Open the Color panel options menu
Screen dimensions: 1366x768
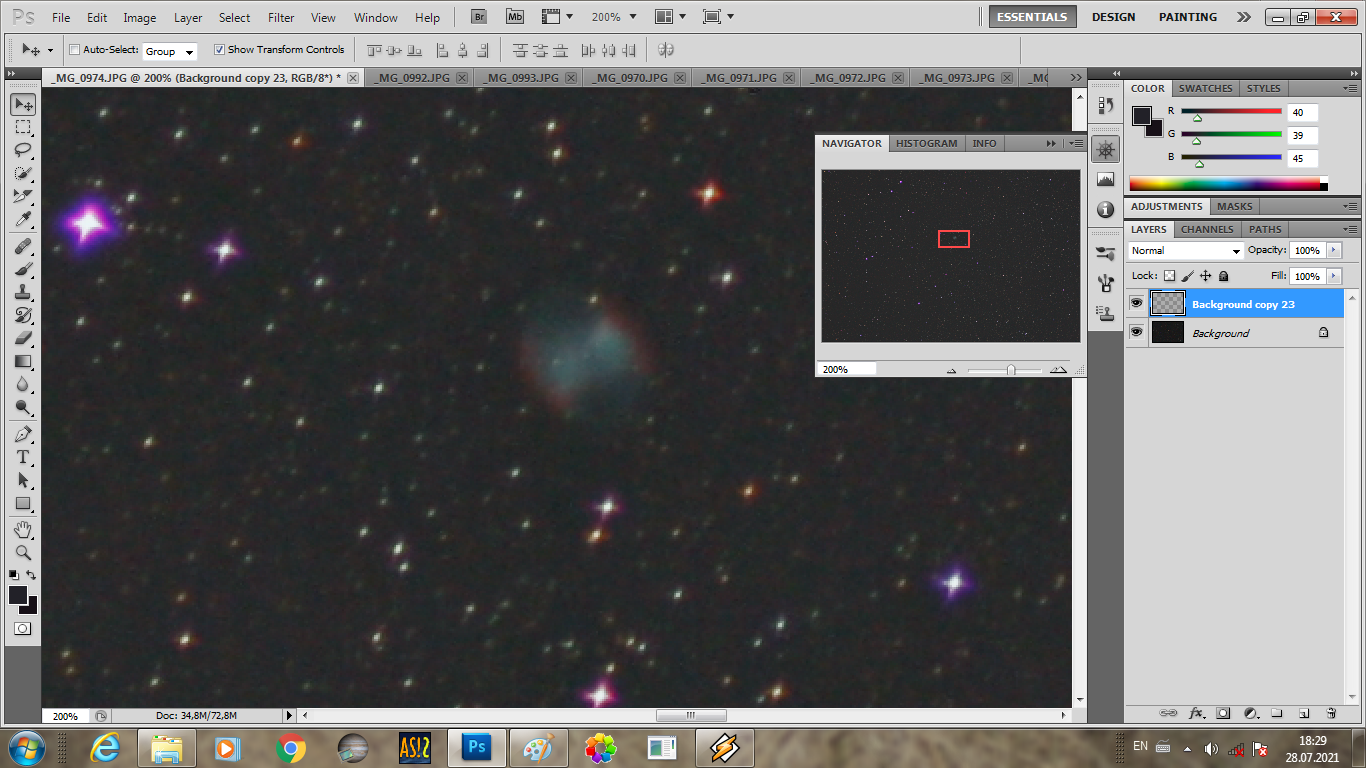tap(1350, 88)
